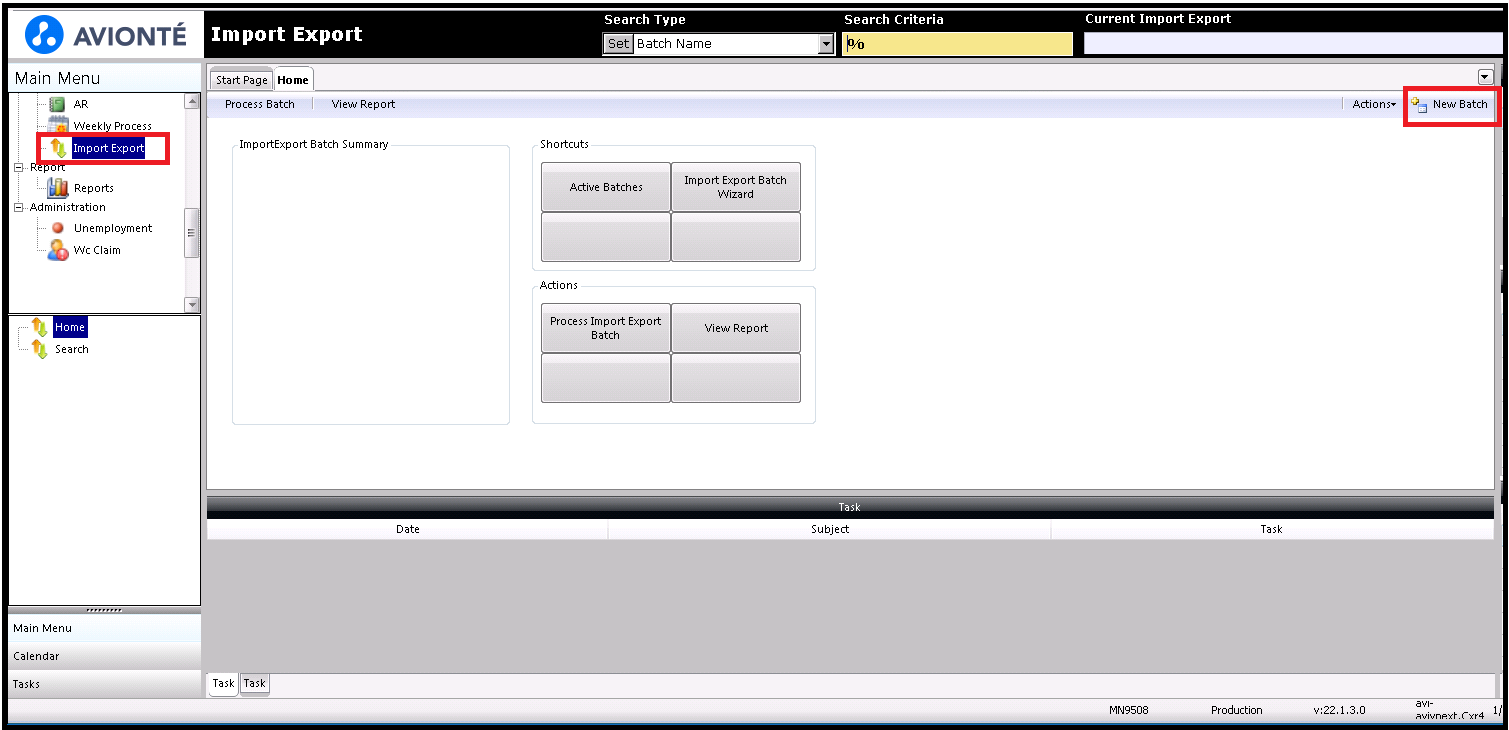1509x730 pixels.
Task: Click the Wc Claim person icon
Action: 58,250
